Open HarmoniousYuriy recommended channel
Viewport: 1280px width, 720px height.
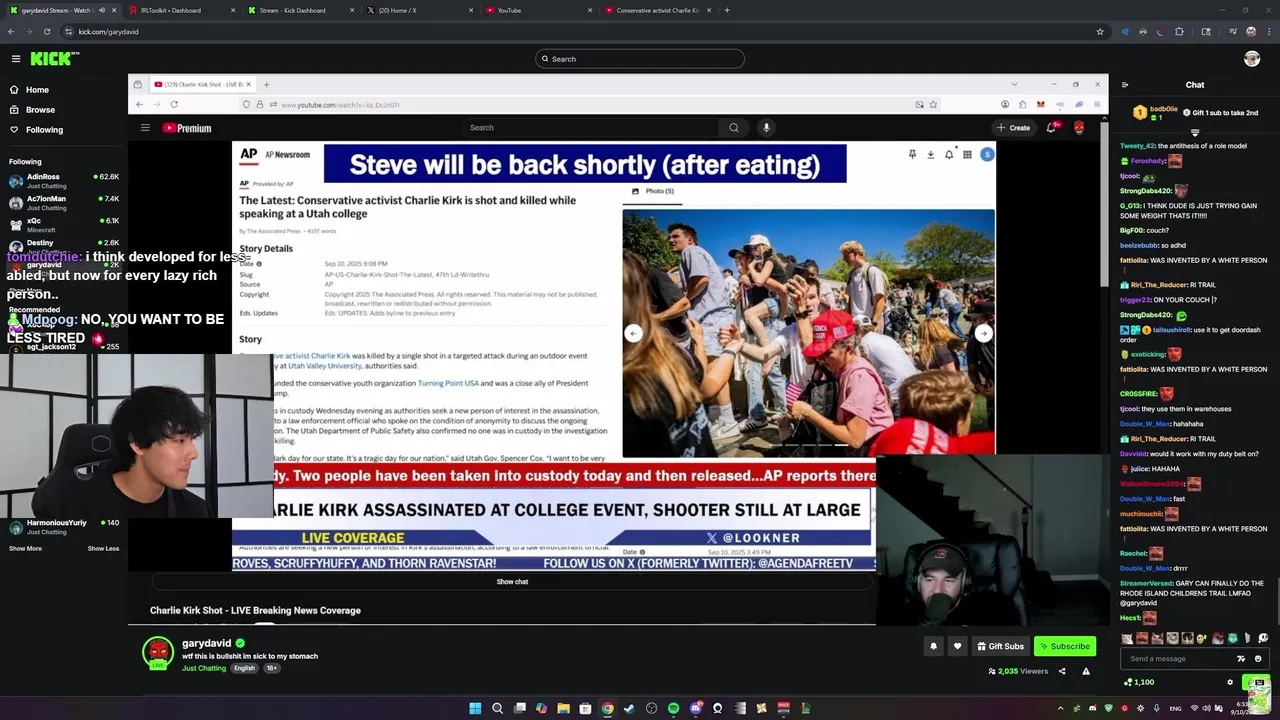point(63,527)
